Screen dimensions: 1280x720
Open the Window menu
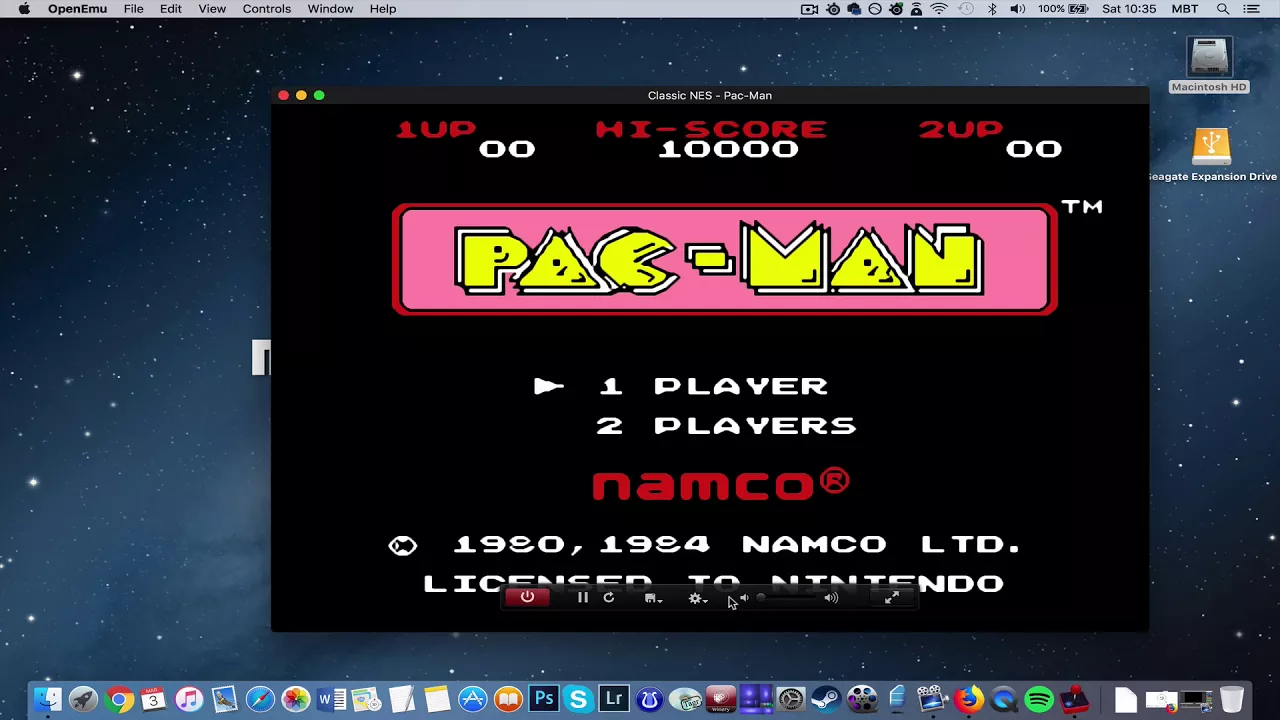point(330,9)
